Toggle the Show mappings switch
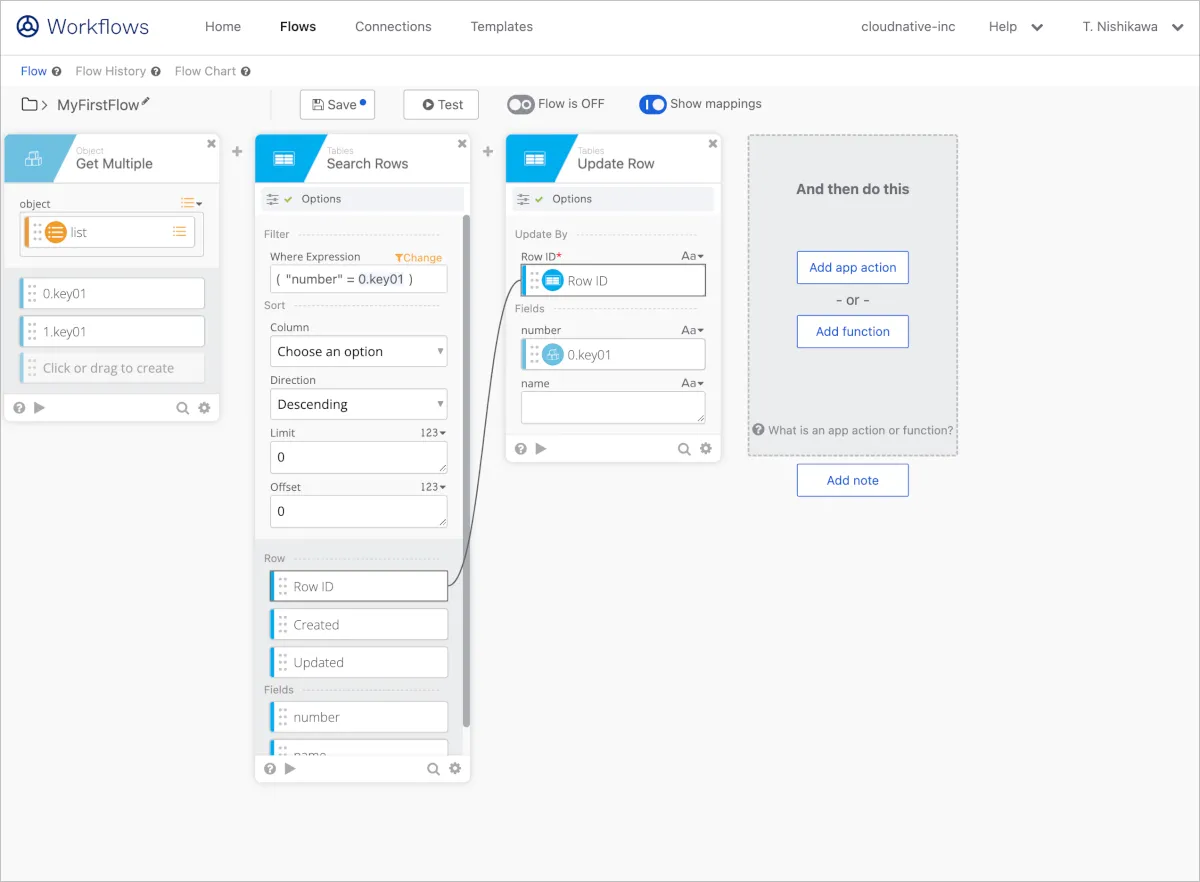1200x882 pixels. pos(653,104)
